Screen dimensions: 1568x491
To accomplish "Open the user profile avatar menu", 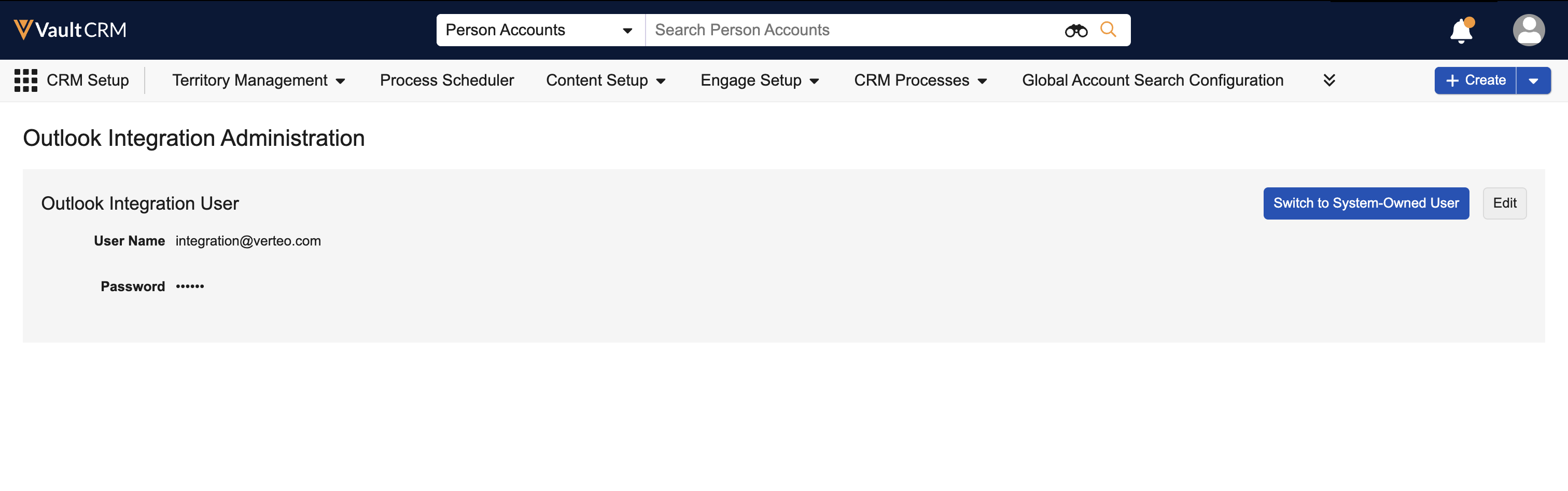I will [x=1528, y=31].
